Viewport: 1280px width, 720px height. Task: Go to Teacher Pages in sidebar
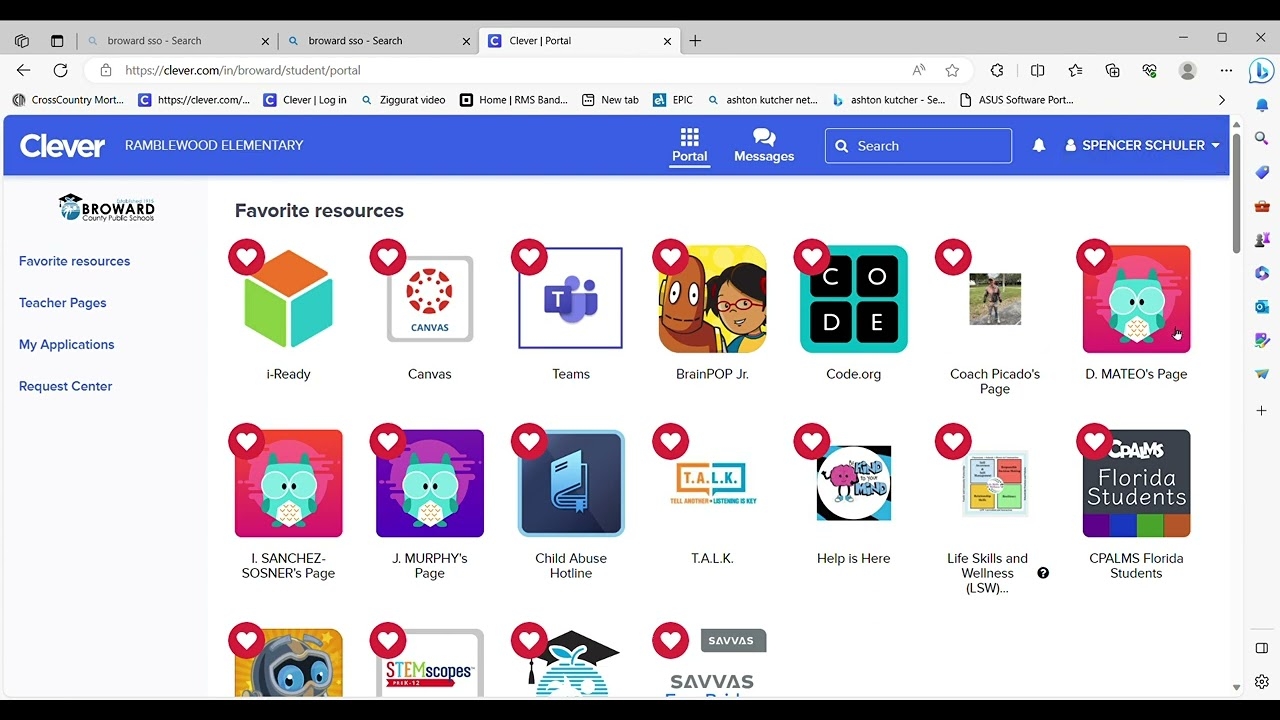pyautogui.click(x=62, y=303)
